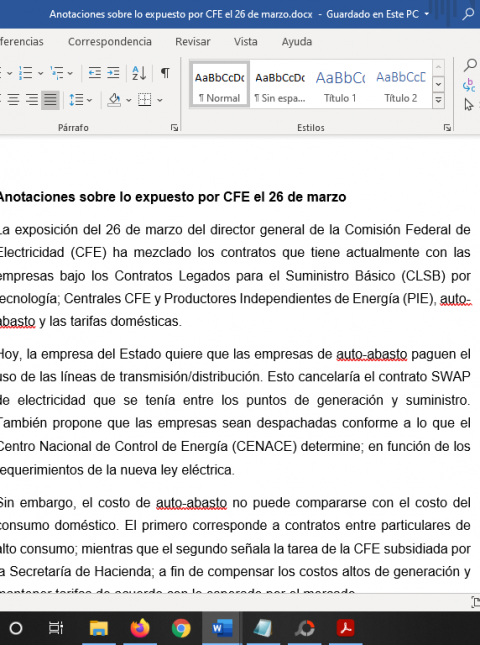The height and width of the screenshot is (645, 480).
Task: Open Find in the editing group
Action: 470,65
